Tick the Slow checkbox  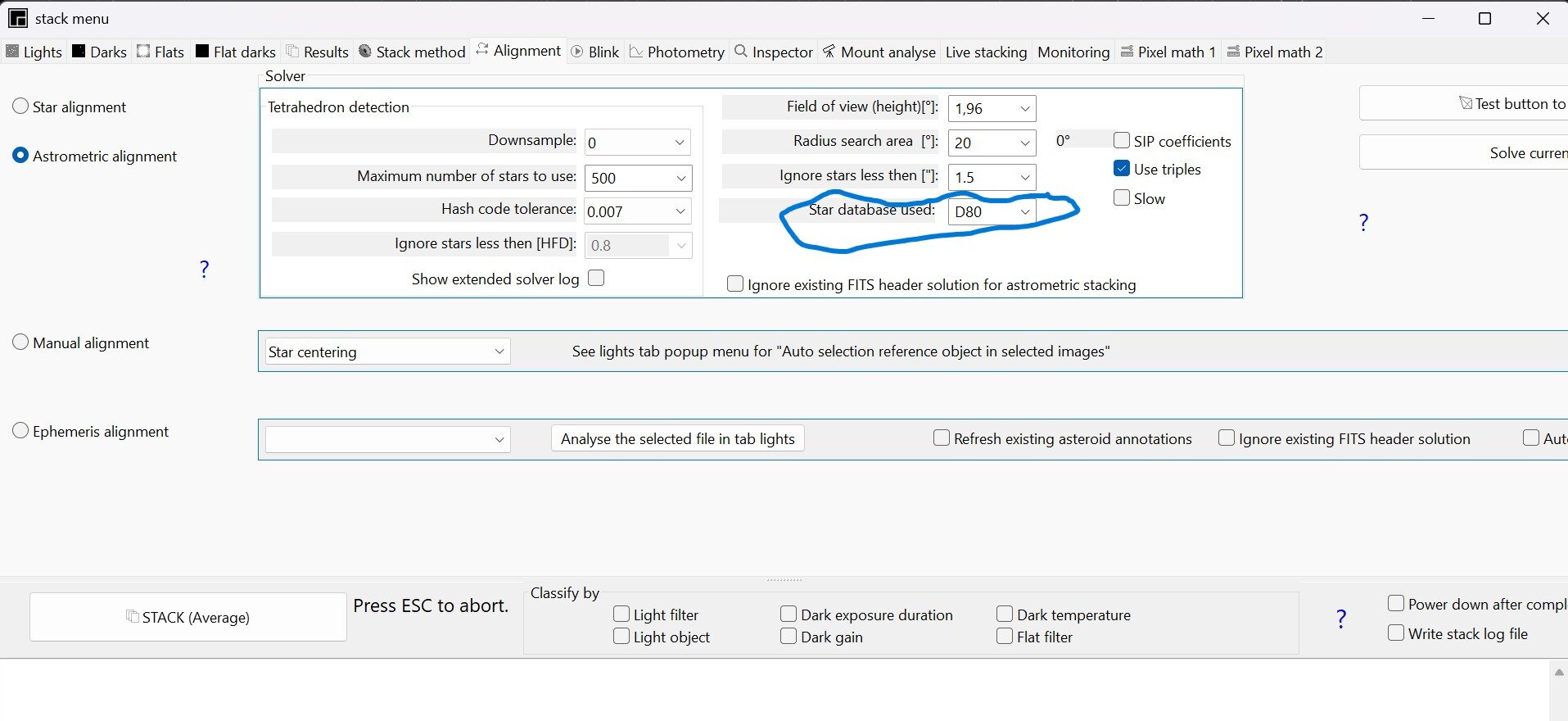(x=1122, y=198)
